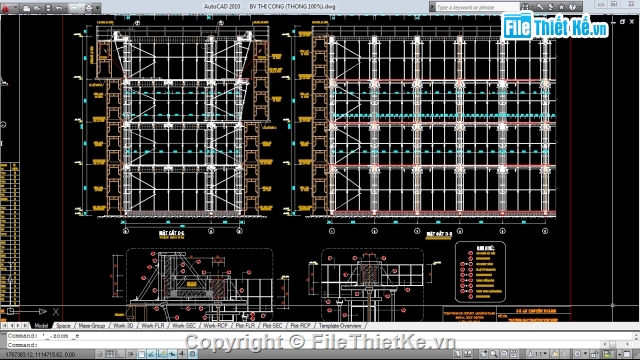
Task: Open the Communication Center satellite icon
Action: (551, 7)
